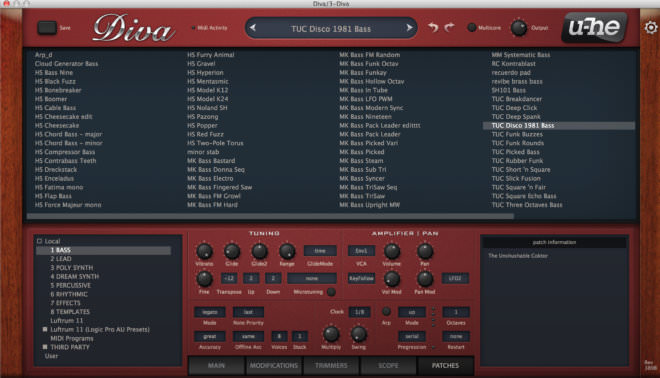The image size is (660, 378).
Task: Toggle the Multicore button
Action: click(x=471, y=28)
